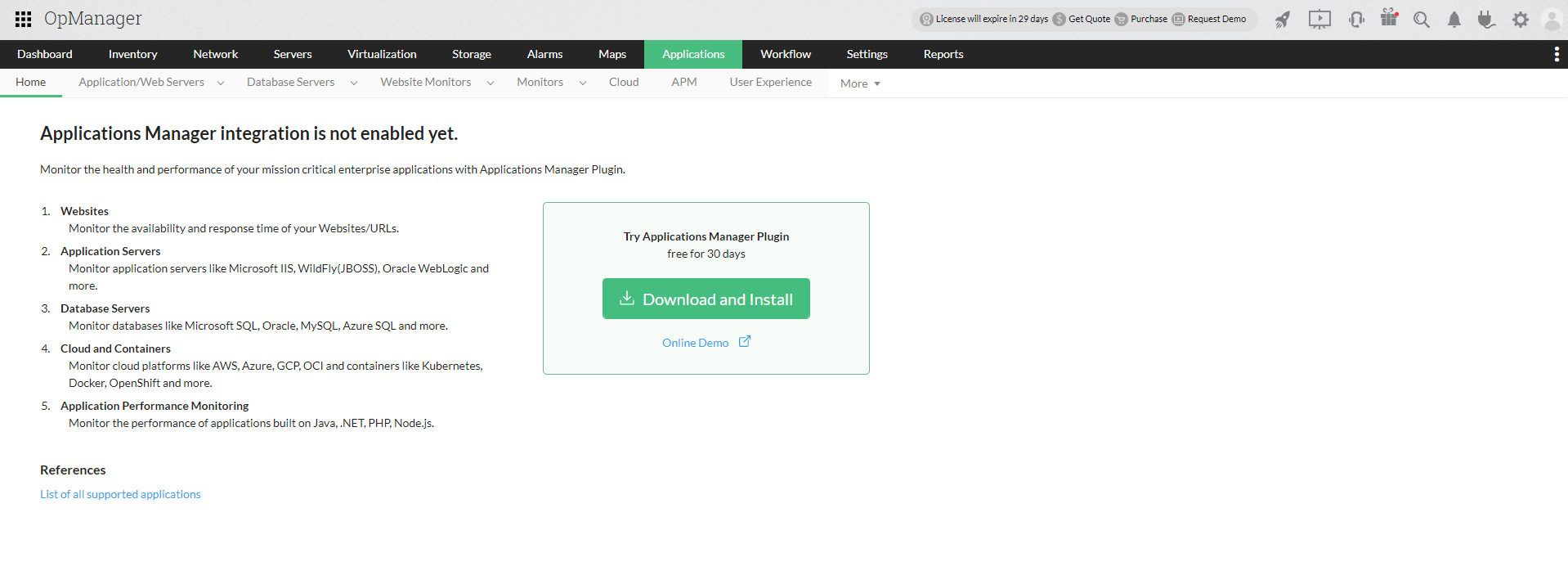Click the headset support icon
This screenshot has height=580, width=1568.
(x=1356, y=20)
